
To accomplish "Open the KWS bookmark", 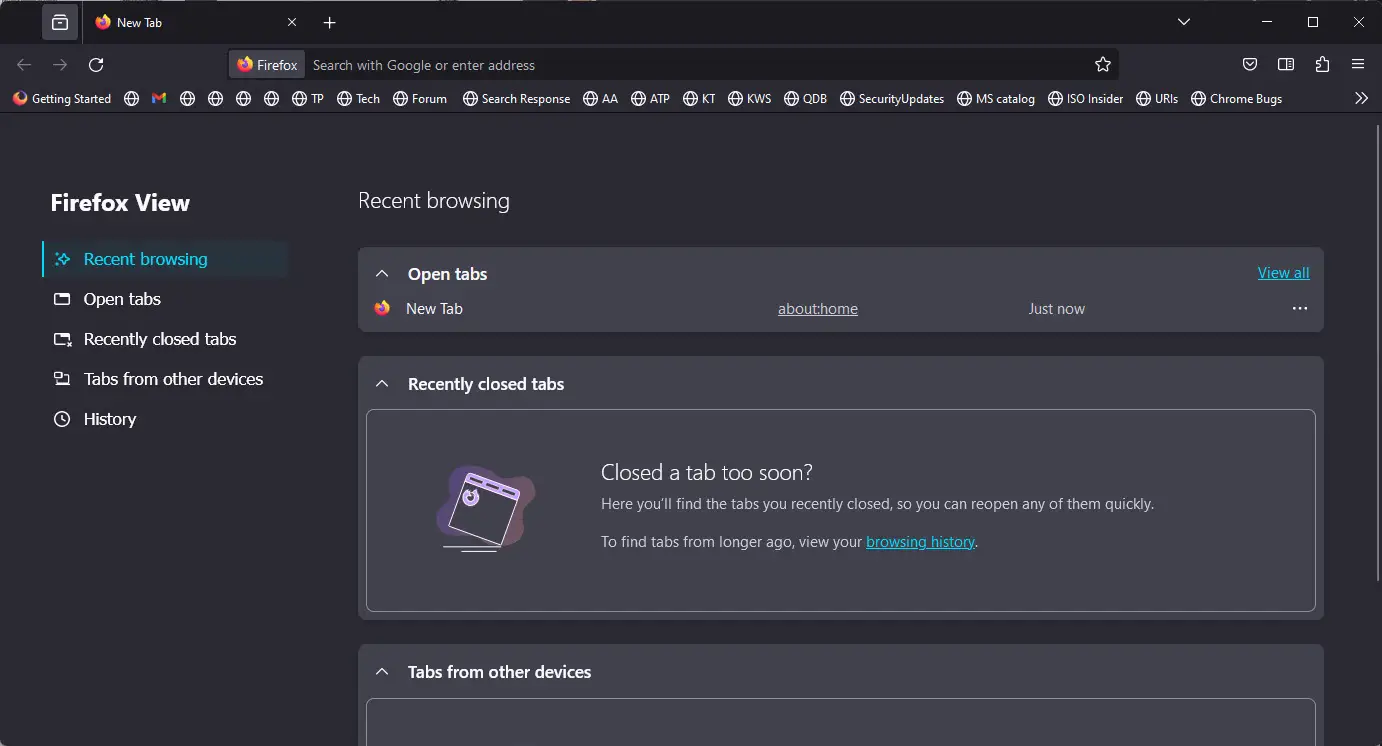I will [x=750, y=99].
